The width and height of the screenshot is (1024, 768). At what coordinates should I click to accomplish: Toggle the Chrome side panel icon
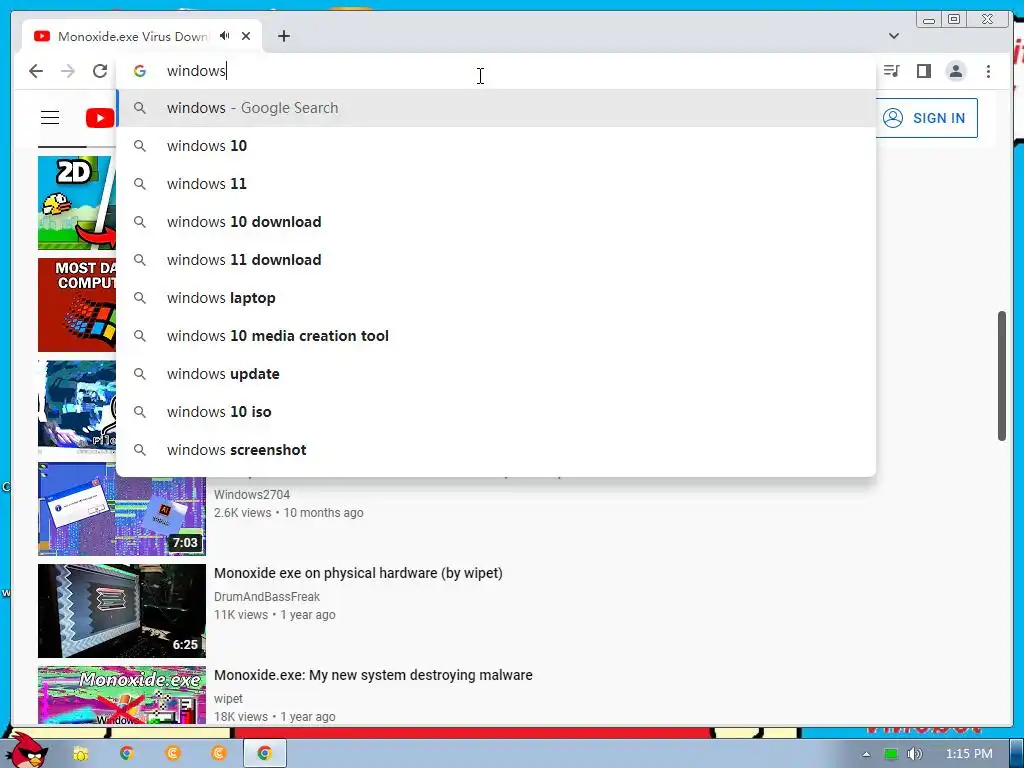pyautogui.click(x=923, y=71)
